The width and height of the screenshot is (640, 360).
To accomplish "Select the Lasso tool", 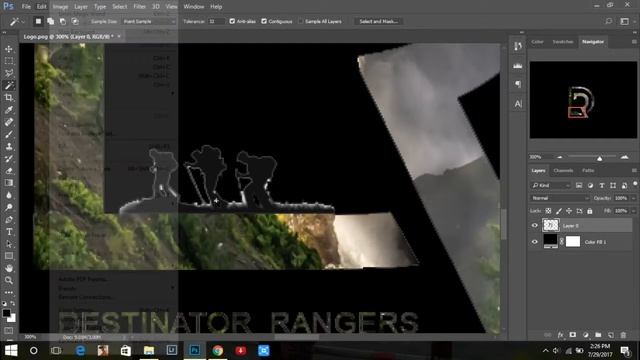I will click(9, 73).
